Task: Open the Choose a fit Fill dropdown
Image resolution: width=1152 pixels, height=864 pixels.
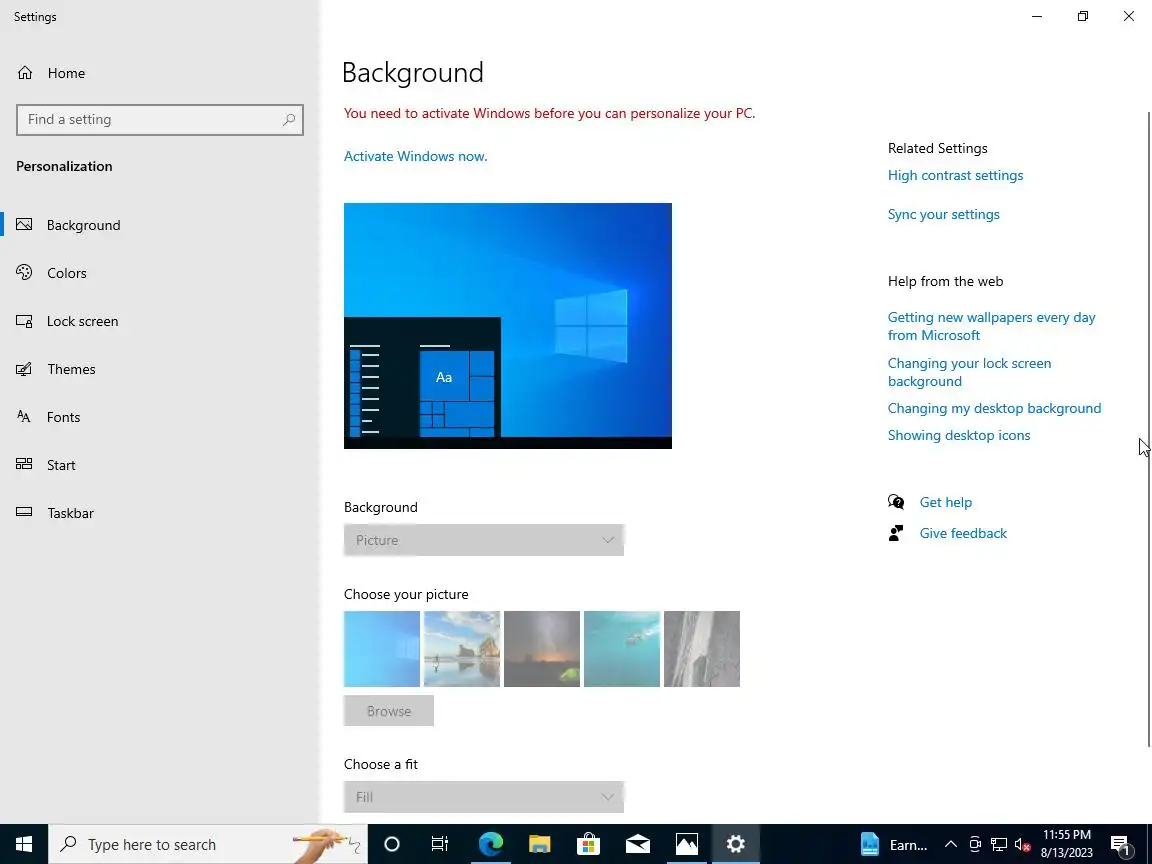Action: (483, 797)
